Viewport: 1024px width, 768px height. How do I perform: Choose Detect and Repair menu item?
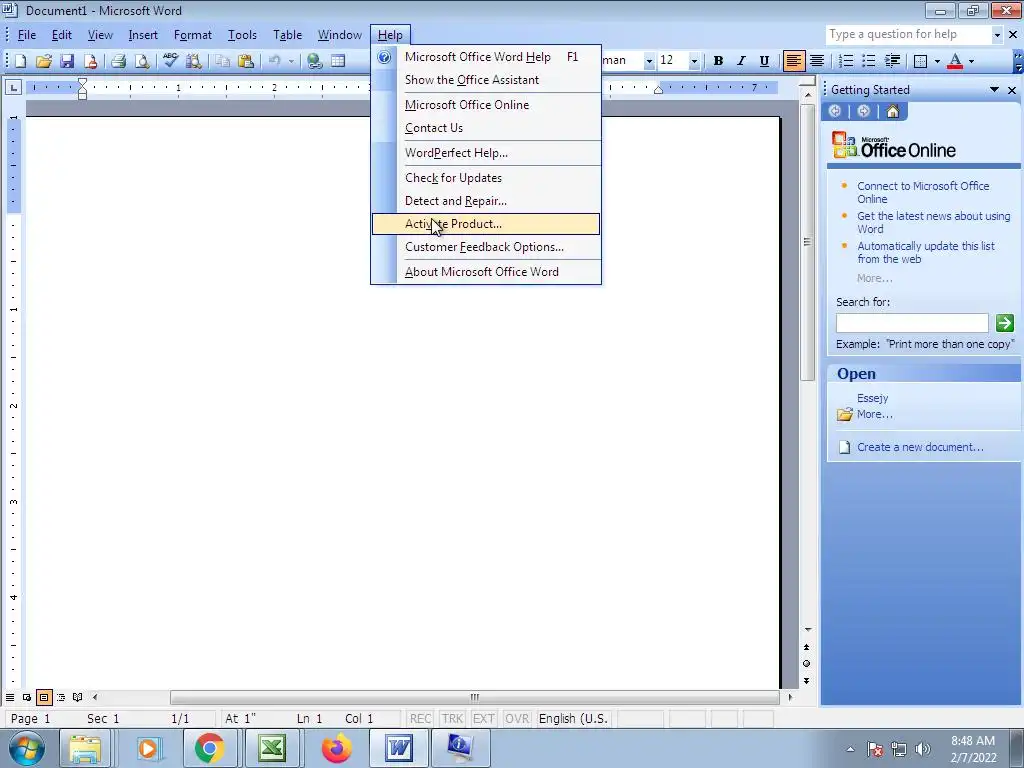pyautogui.click(x=485, y=201)
